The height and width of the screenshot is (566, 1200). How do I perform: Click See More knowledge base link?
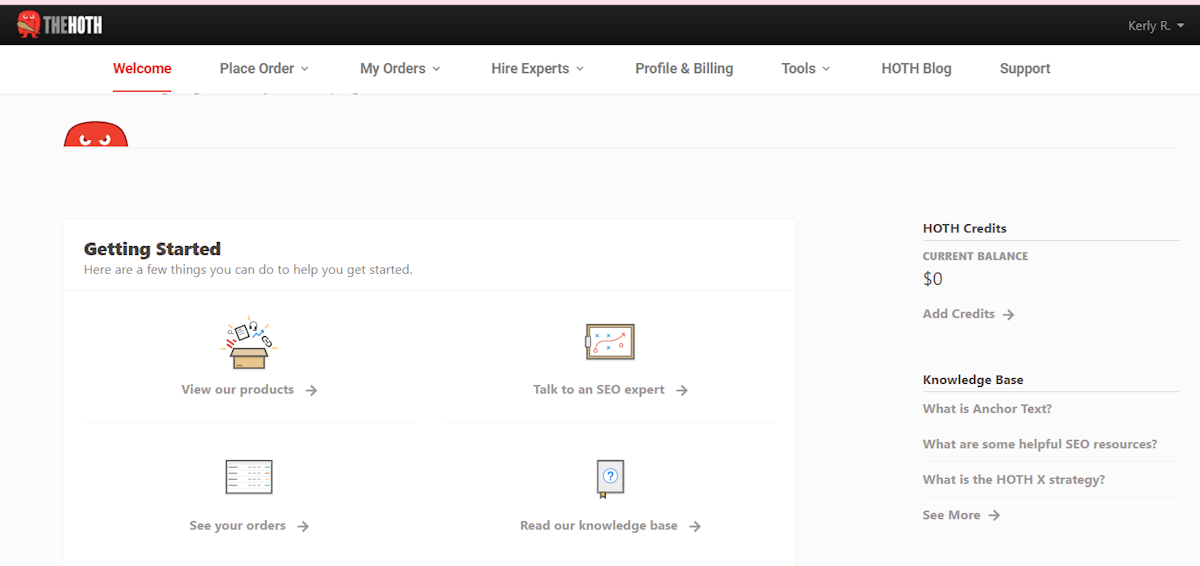(952, 515)
